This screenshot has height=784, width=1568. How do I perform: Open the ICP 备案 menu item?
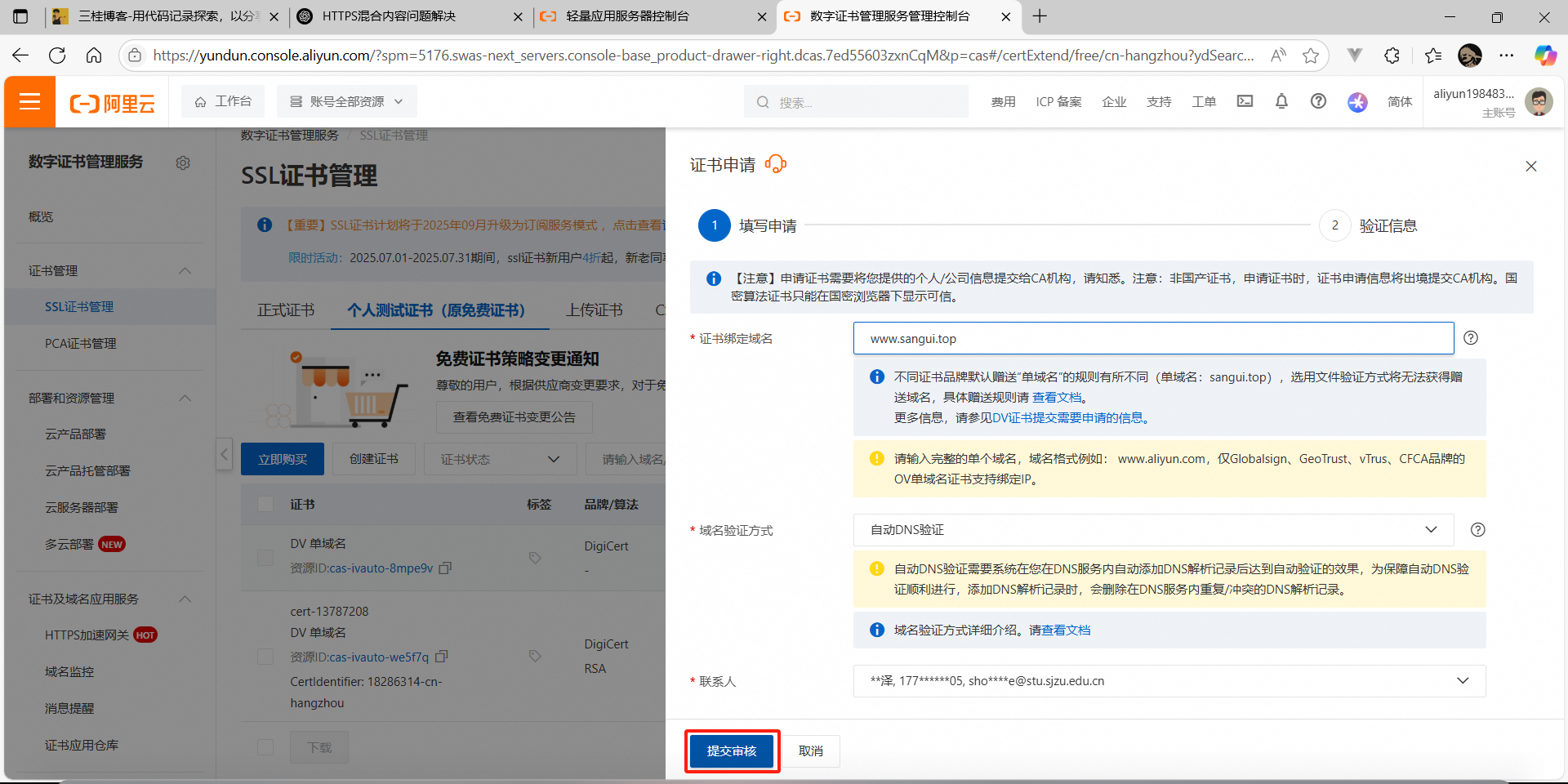(x=1058, y=101)
